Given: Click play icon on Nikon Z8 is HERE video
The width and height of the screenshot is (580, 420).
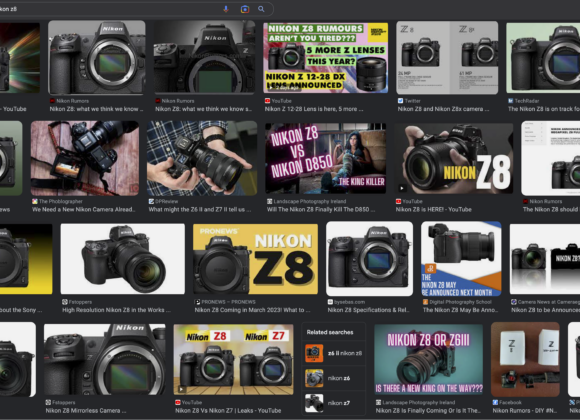Looking at the screenshot, I should point(402,188).
